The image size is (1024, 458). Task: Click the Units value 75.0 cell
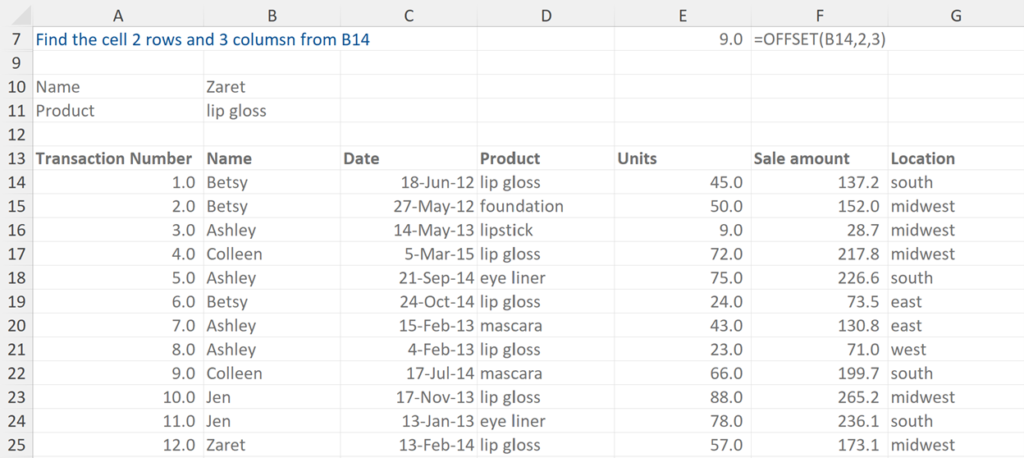pyautogui.click(x=682, y=278)
